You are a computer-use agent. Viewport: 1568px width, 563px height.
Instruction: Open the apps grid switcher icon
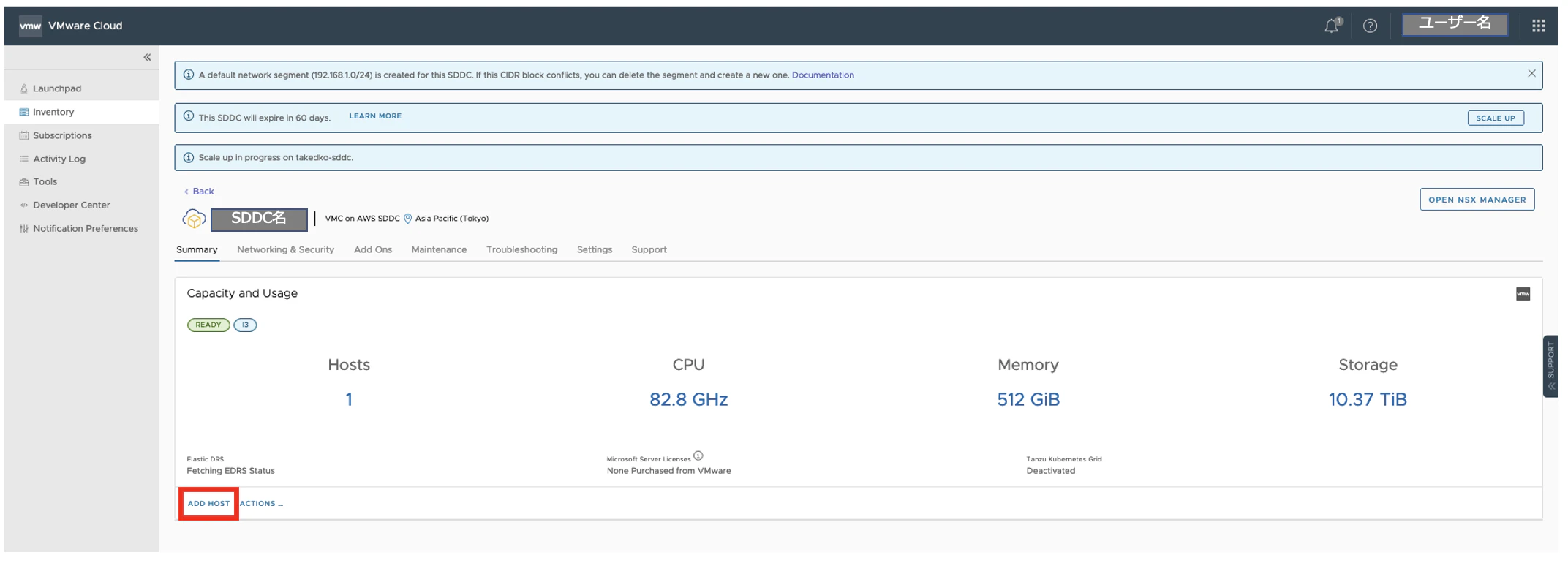click(1538, 26)
